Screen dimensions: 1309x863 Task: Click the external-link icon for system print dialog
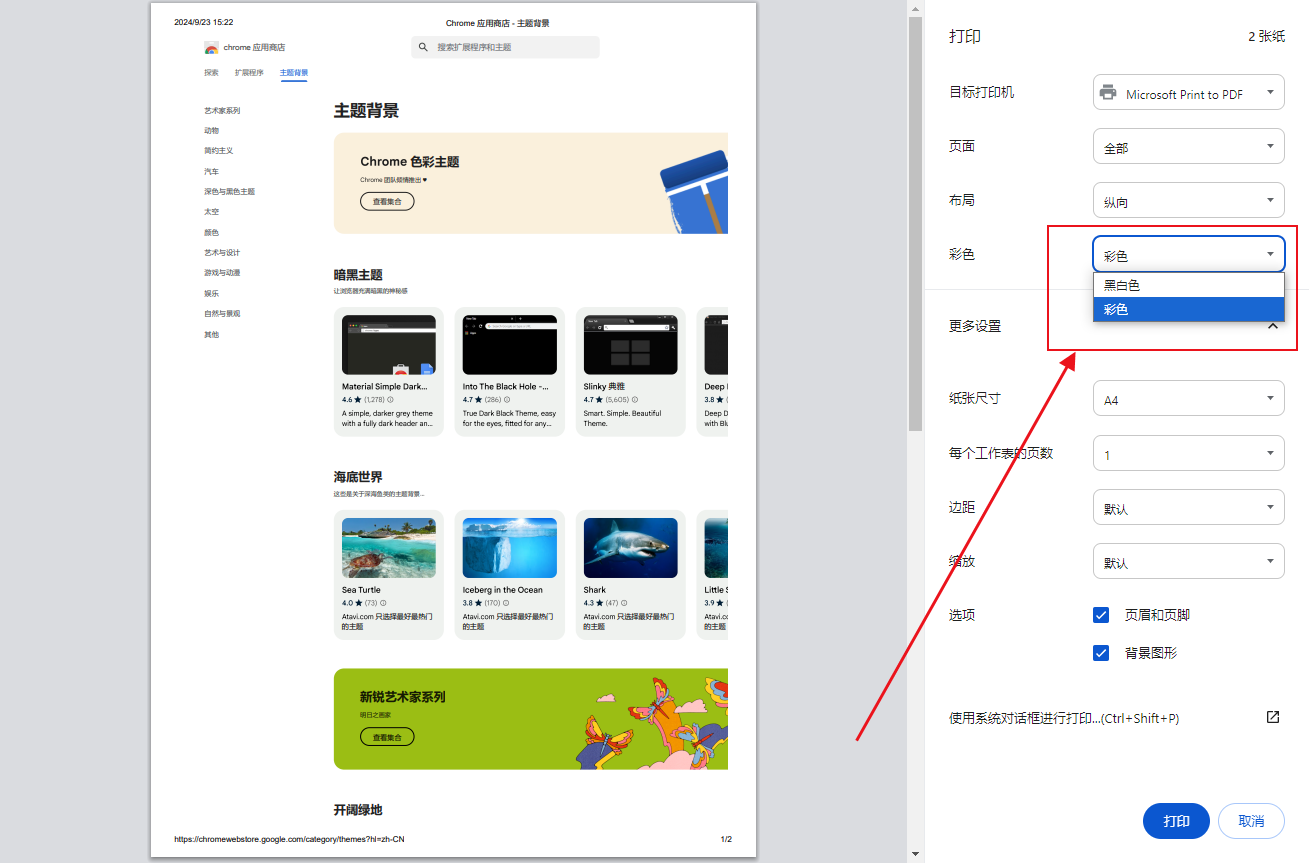1273,717
